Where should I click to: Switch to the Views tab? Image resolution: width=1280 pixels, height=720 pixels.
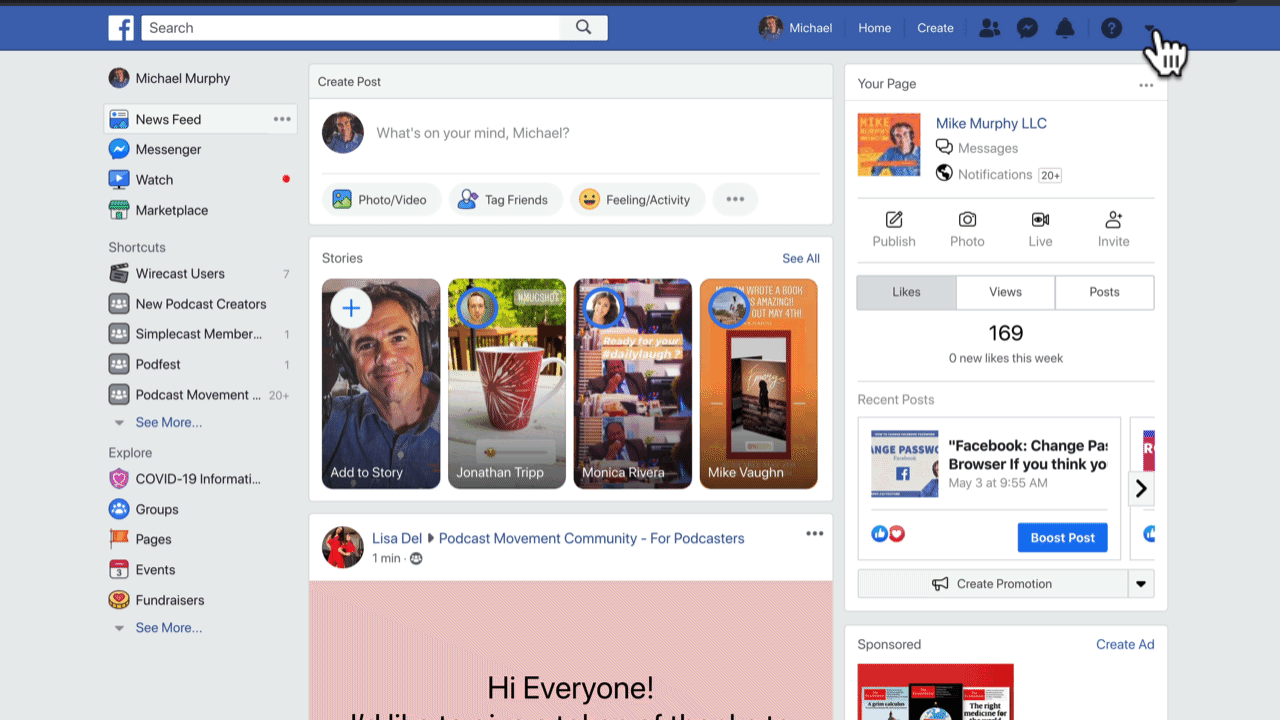tap(1005, 292)
